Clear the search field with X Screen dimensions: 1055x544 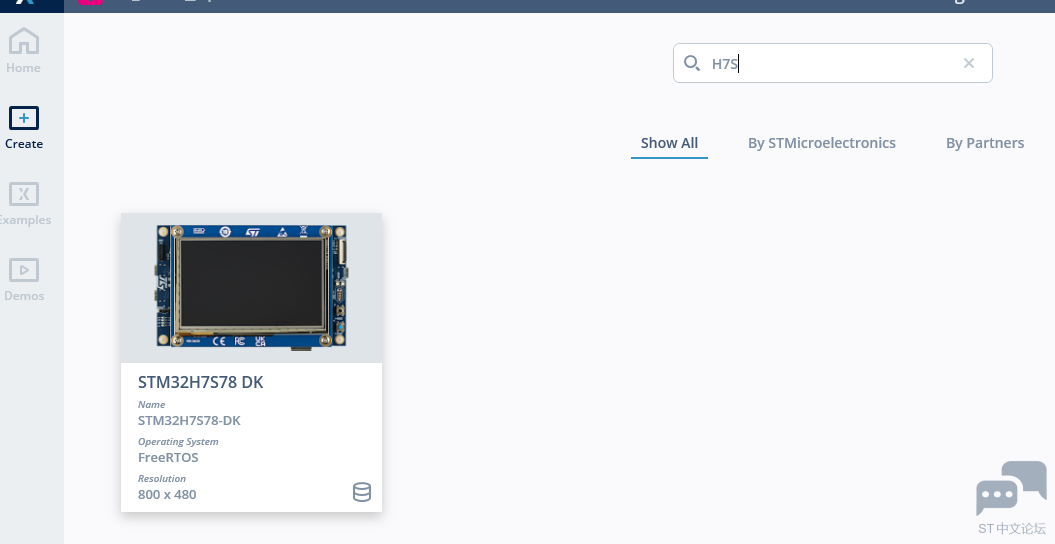(x=969, y=63)
